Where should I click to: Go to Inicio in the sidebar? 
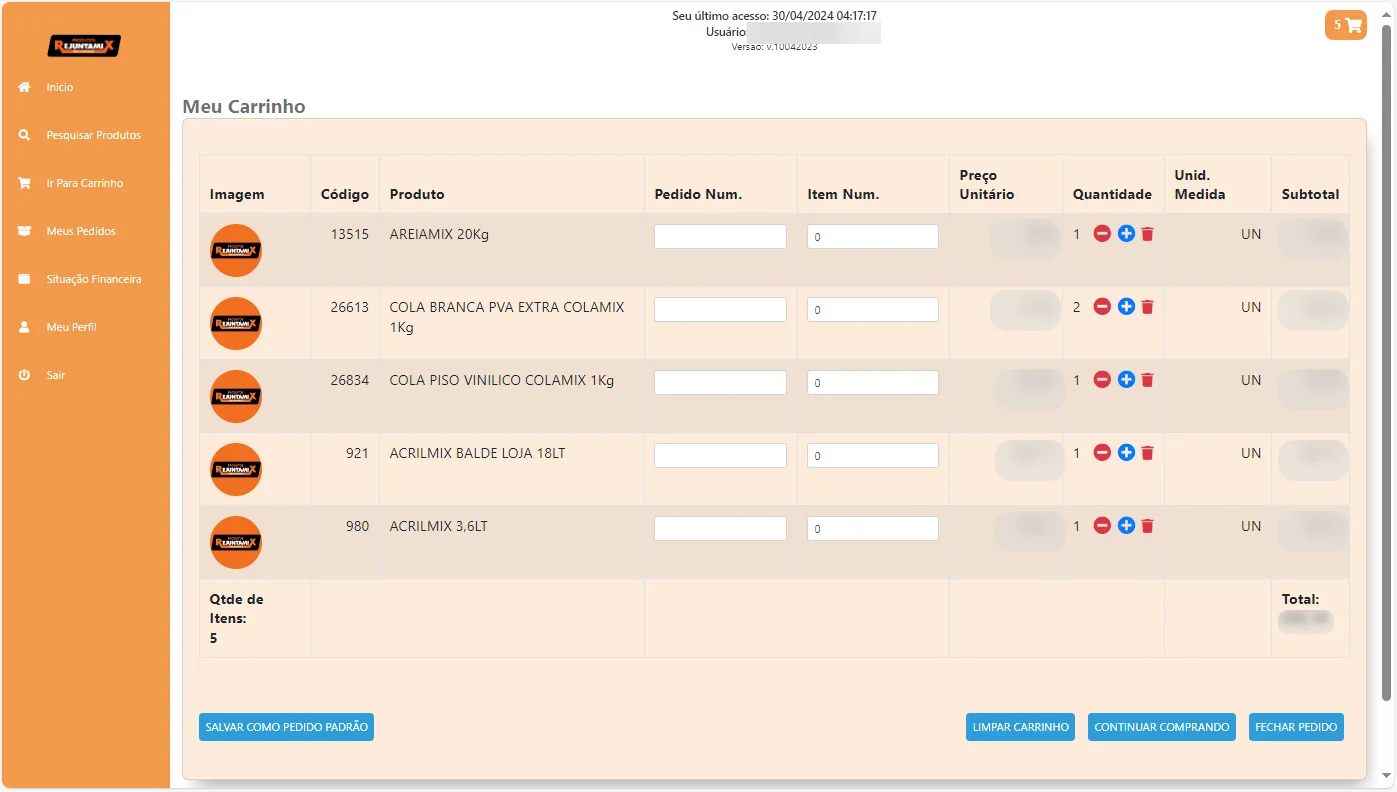click(x=59, y=87)
